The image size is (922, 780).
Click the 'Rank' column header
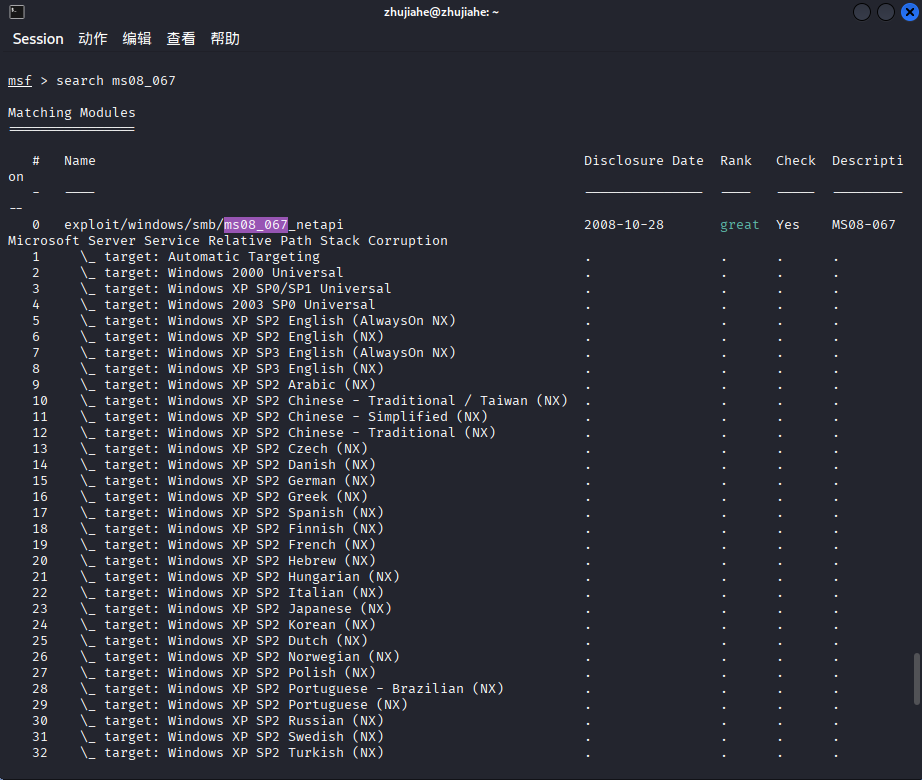[x=736, y=160]
